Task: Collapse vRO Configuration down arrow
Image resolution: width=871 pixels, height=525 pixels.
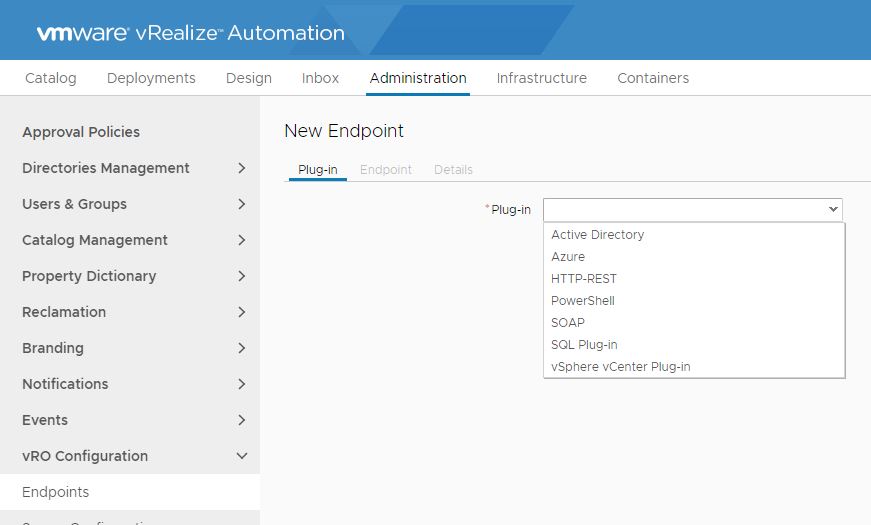Action: tap(242, 456)
